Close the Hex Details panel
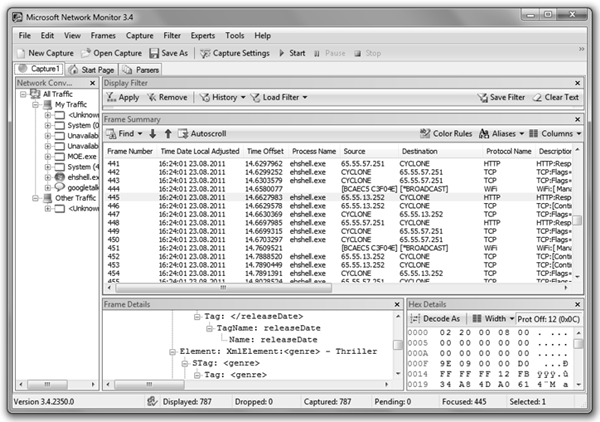The height and width of the screenshot is (422, 600). click(x=577, y=305)
